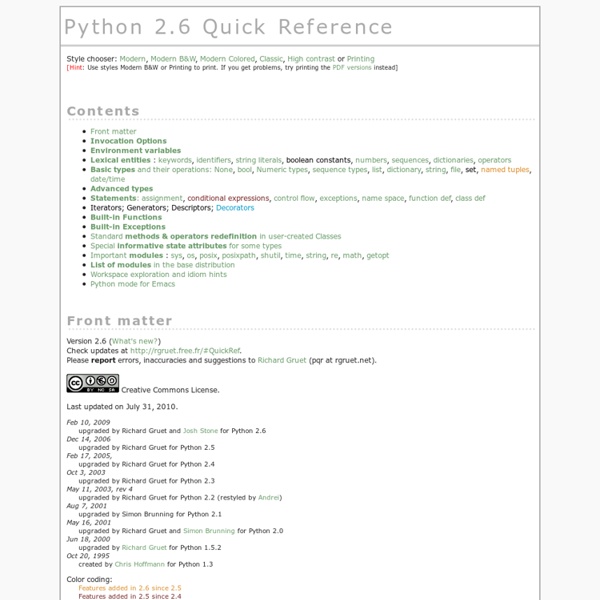The height and width of the screenshot is (600, 600).
Task: Go to Front matter in contents
Action: tap(113, 131)
